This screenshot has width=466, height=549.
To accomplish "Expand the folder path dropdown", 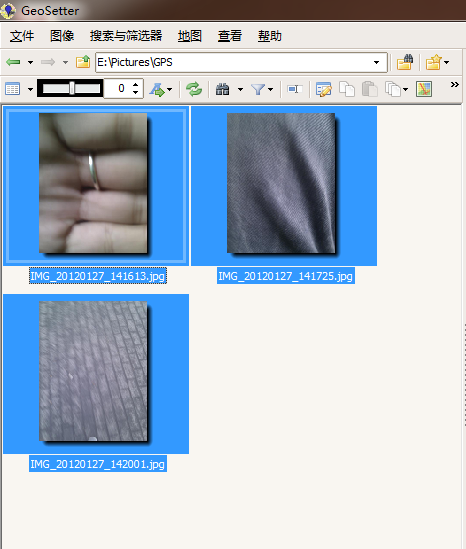I will [x=376, y=62].
